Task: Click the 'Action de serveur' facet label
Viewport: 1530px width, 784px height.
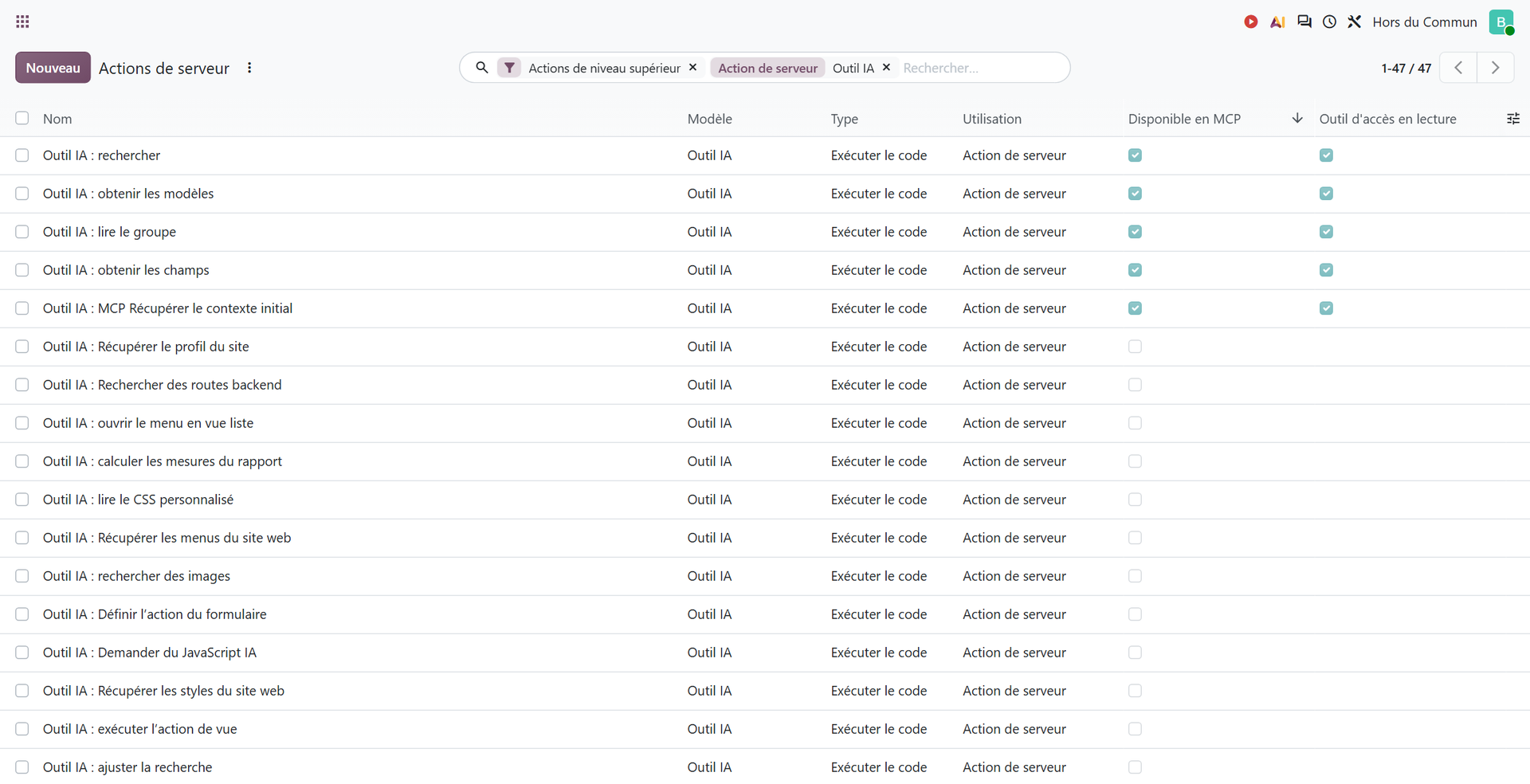Action: tap(768, 68)
